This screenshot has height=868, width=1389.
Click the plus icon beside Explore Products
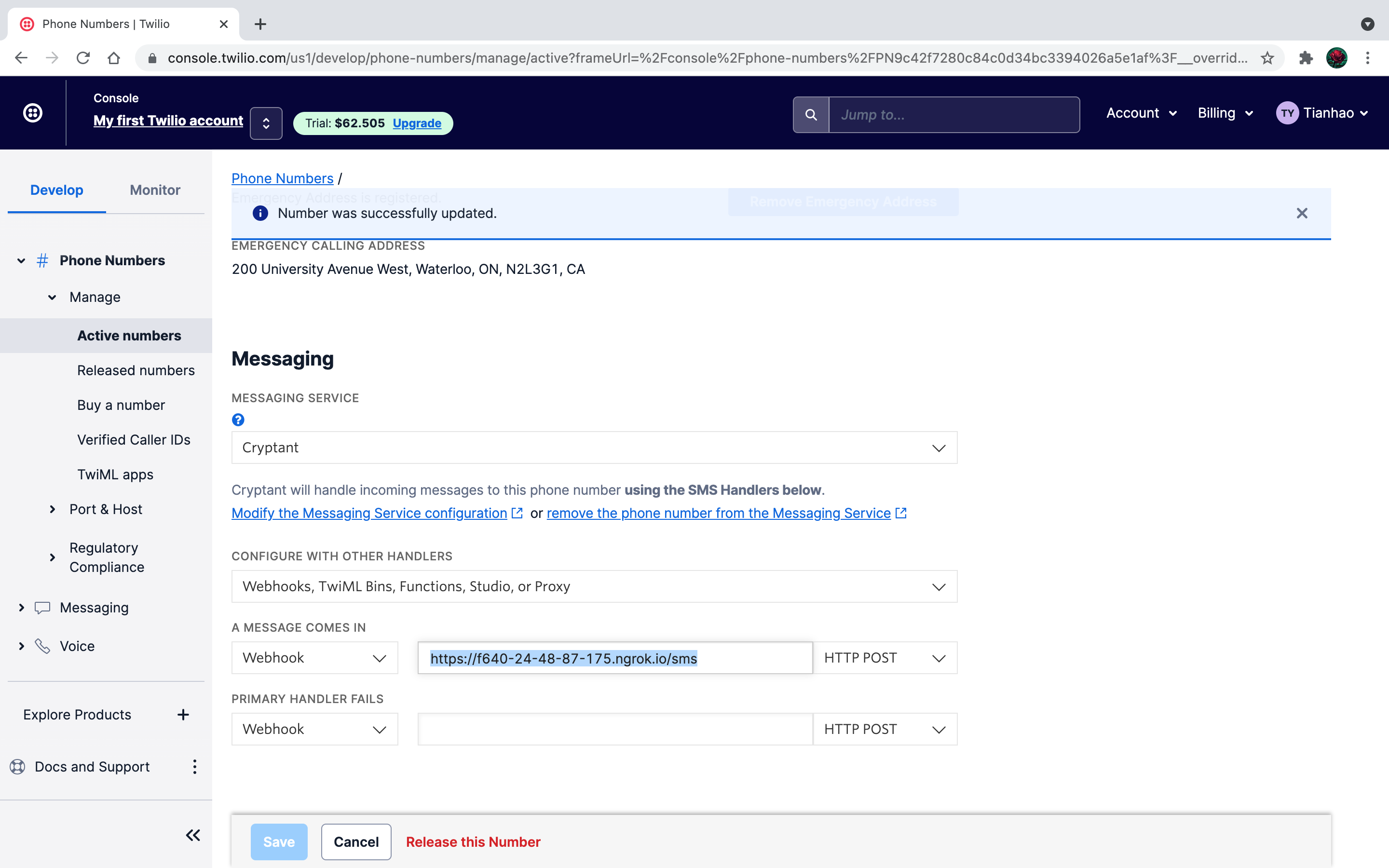[x=183, y=715]
